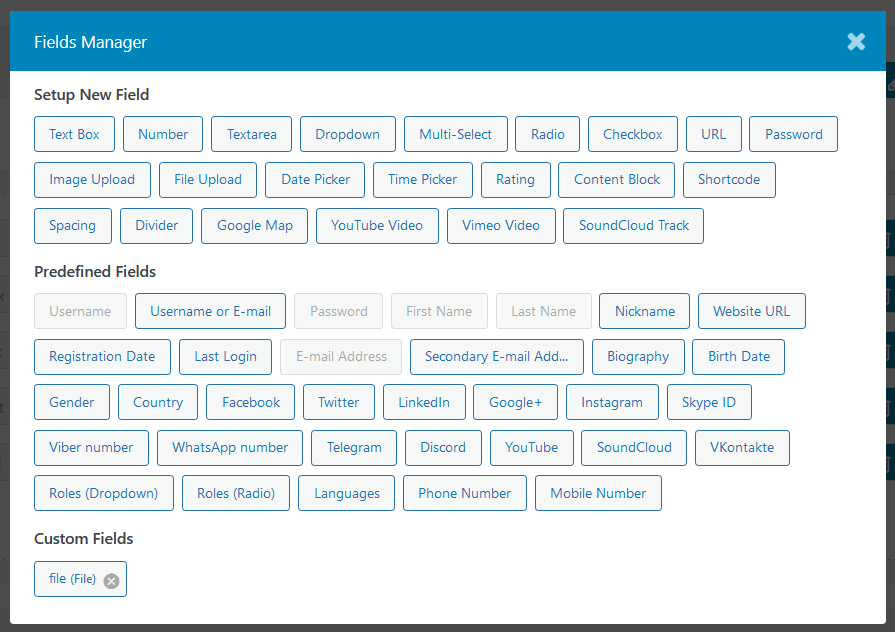The width and height of the screenshot is (895, 632).
Task: Select the LinkedIn field
Action: (424, 402)
